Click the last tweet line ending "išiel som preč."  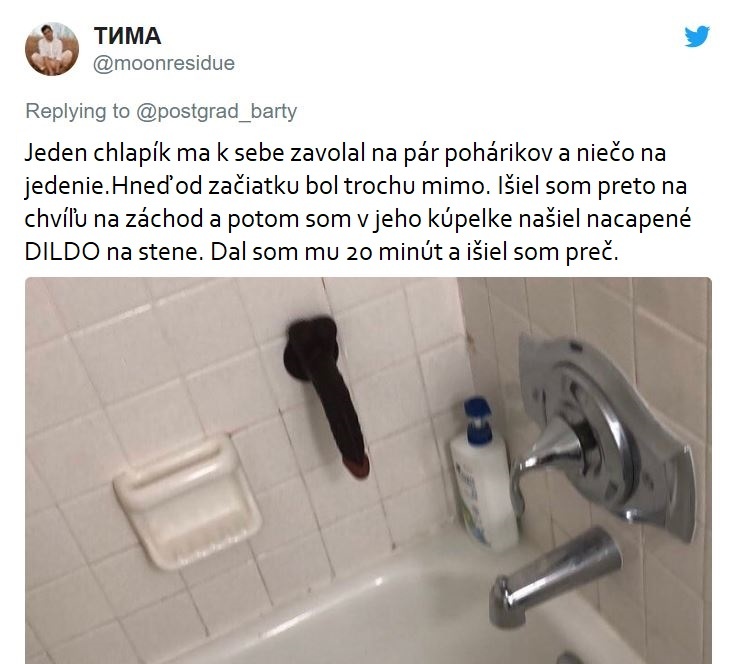point(321,252)
